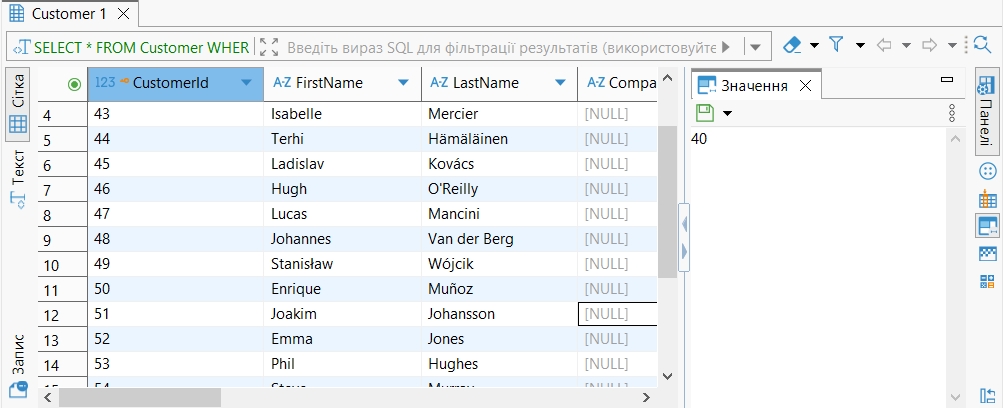Click the SELECT * FROM Customer query text
The width and height of the screenshot is (1003, 408).
141,47
